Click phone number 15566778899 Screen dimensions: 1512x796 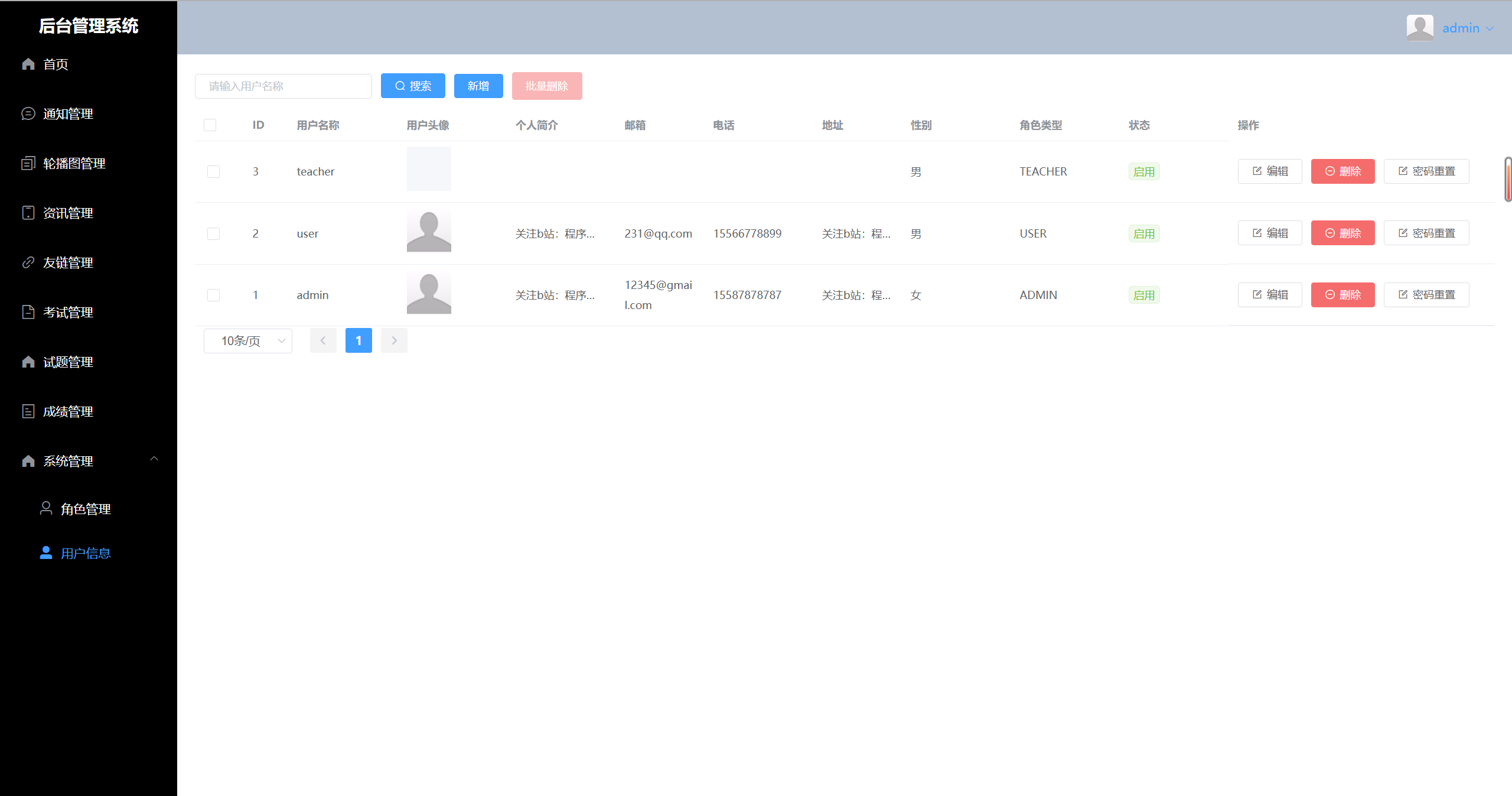click(x=747, y=233)
